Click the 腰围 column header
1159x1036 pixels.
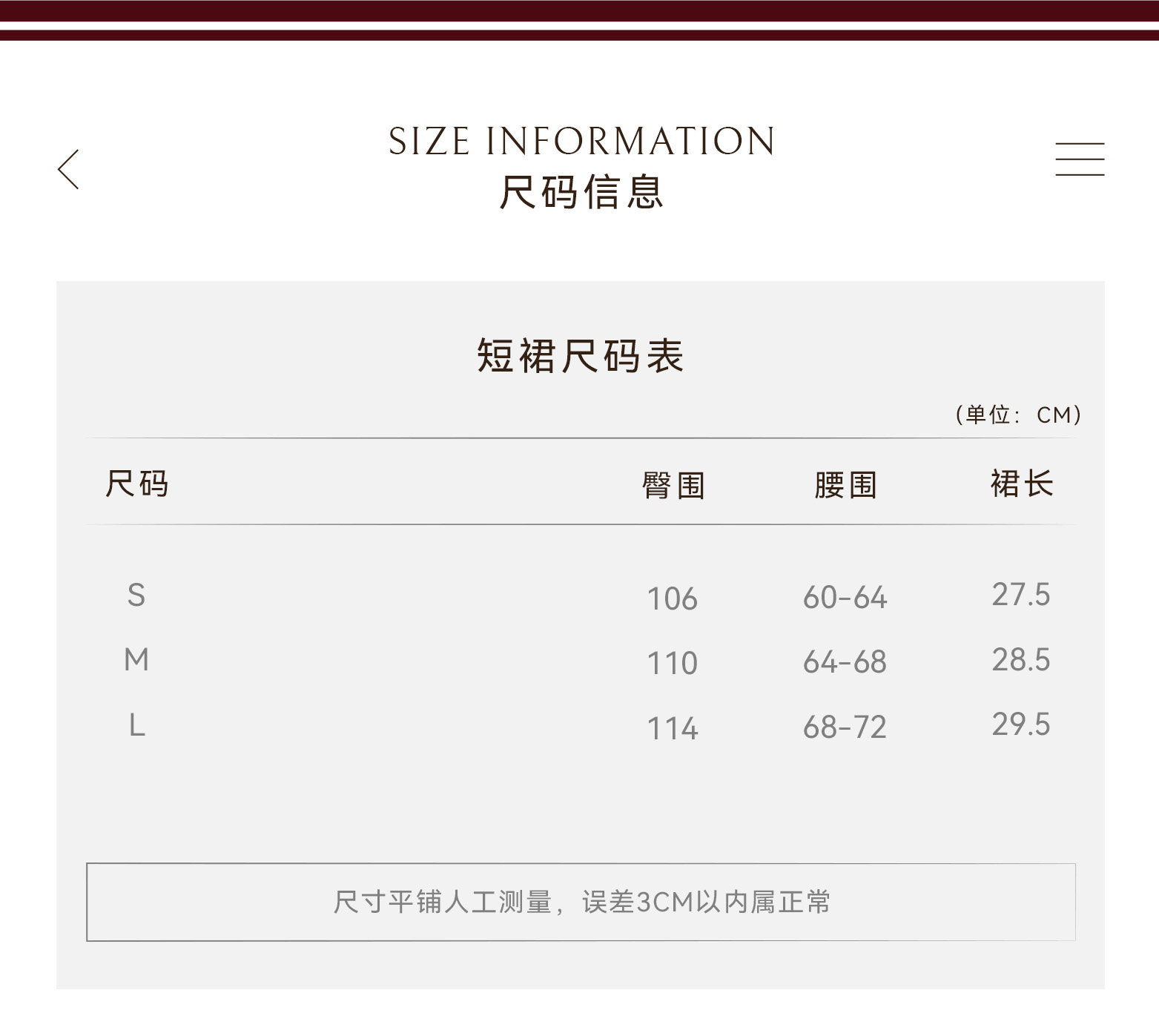pos(845,486)
